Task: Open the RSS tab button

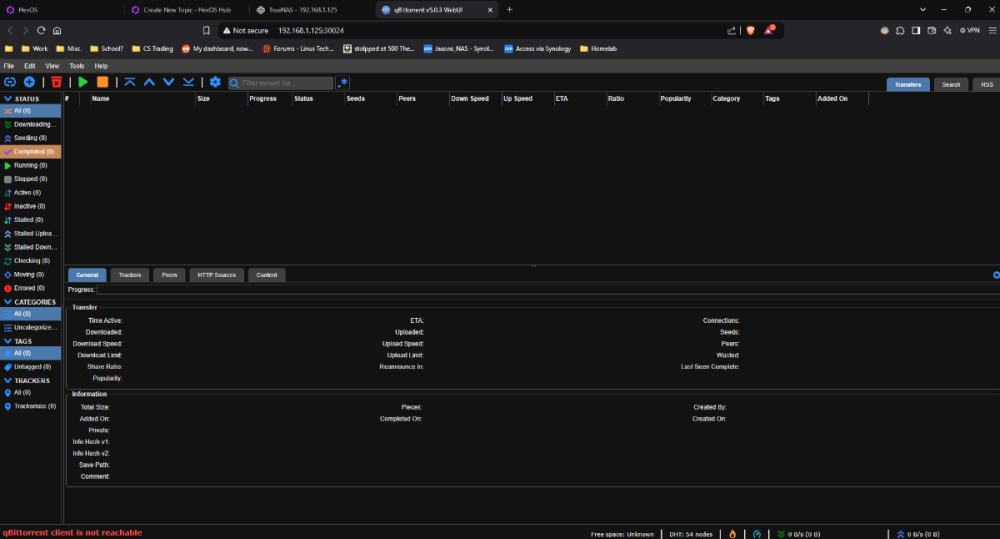Action: [x=986, y=84]
